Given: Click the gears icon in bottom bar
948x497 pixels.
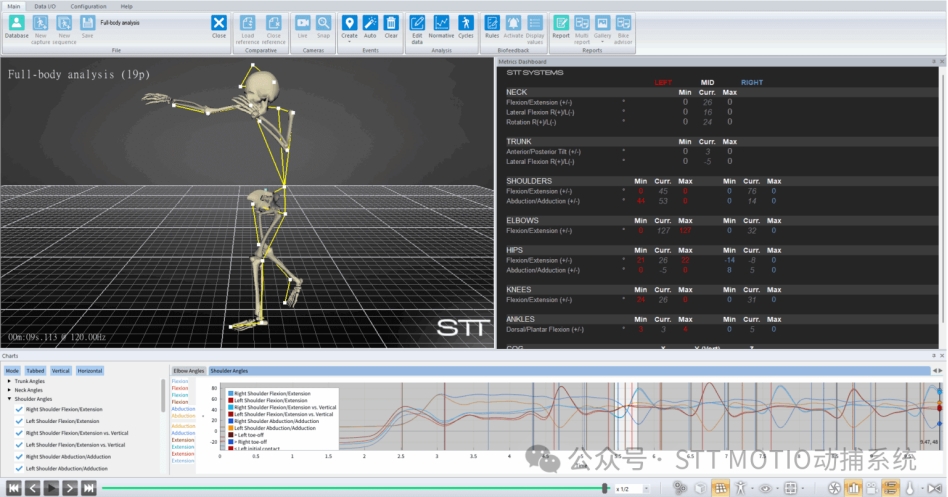Looking at the screenshot, I should click(680, 488).
